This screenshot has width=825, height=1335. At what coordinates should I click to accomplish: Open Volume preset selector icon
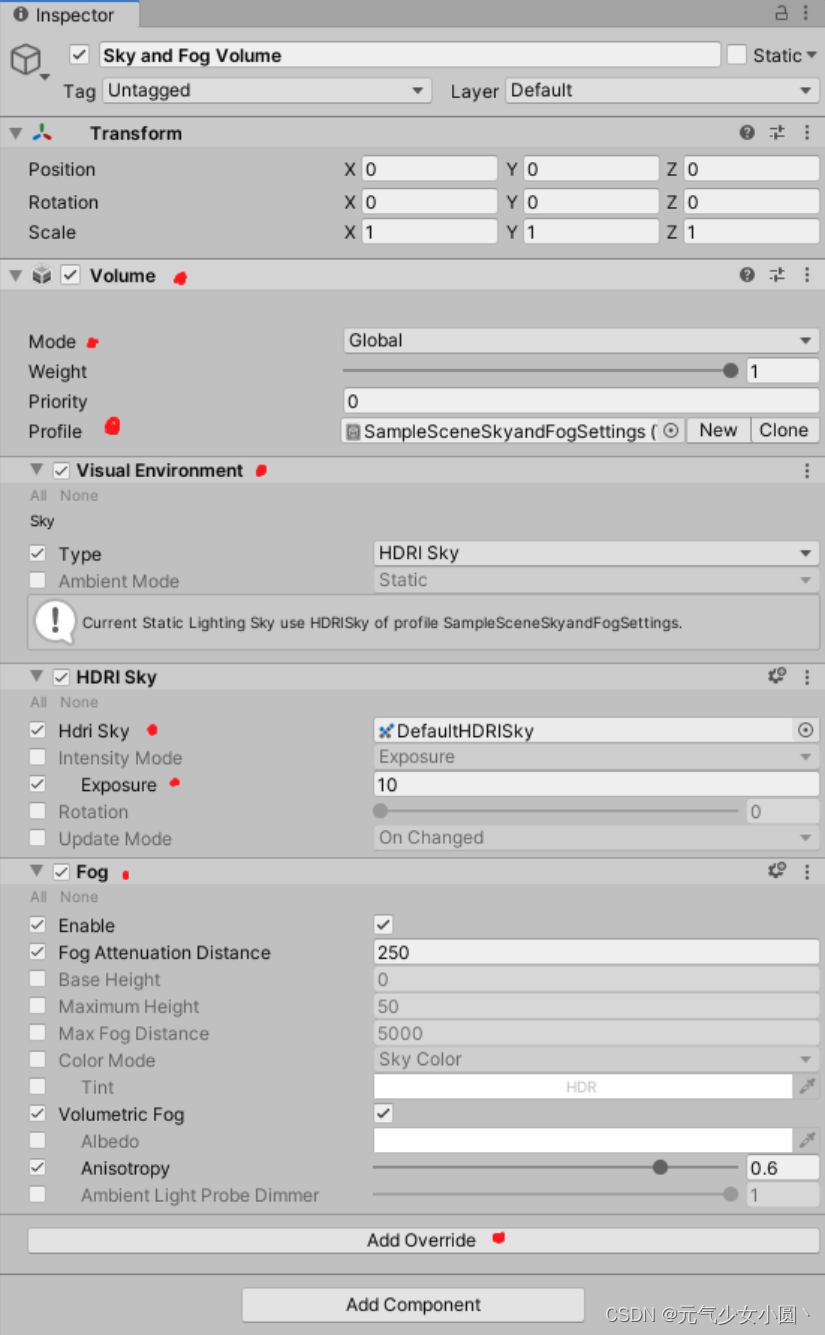(x=777, y=275)
